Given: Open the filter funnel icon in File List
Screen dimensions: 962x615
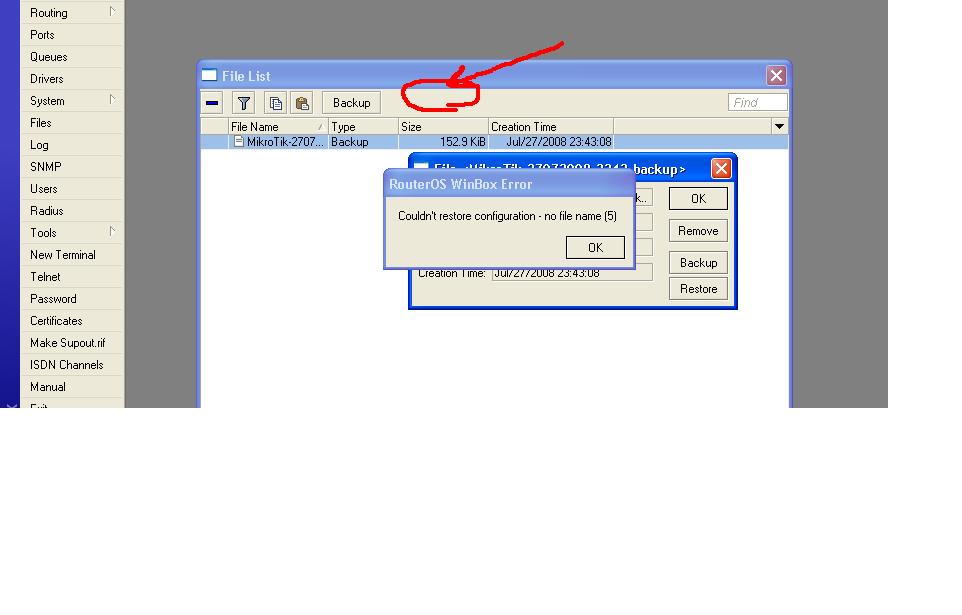Looking at the screenshot, I should pyautogui.click(x=244, y=103).
